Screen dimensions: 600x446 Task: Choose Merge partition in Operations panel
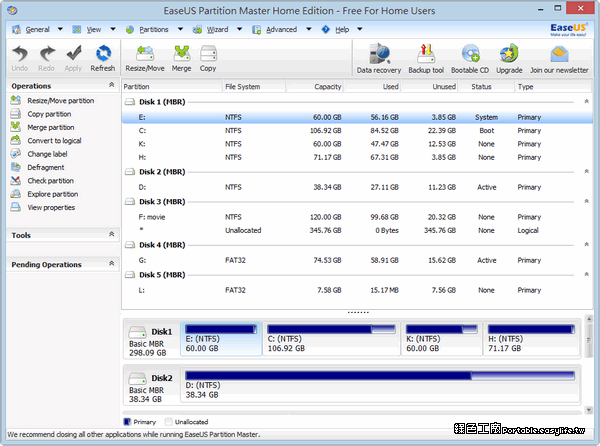pos(51,127)
